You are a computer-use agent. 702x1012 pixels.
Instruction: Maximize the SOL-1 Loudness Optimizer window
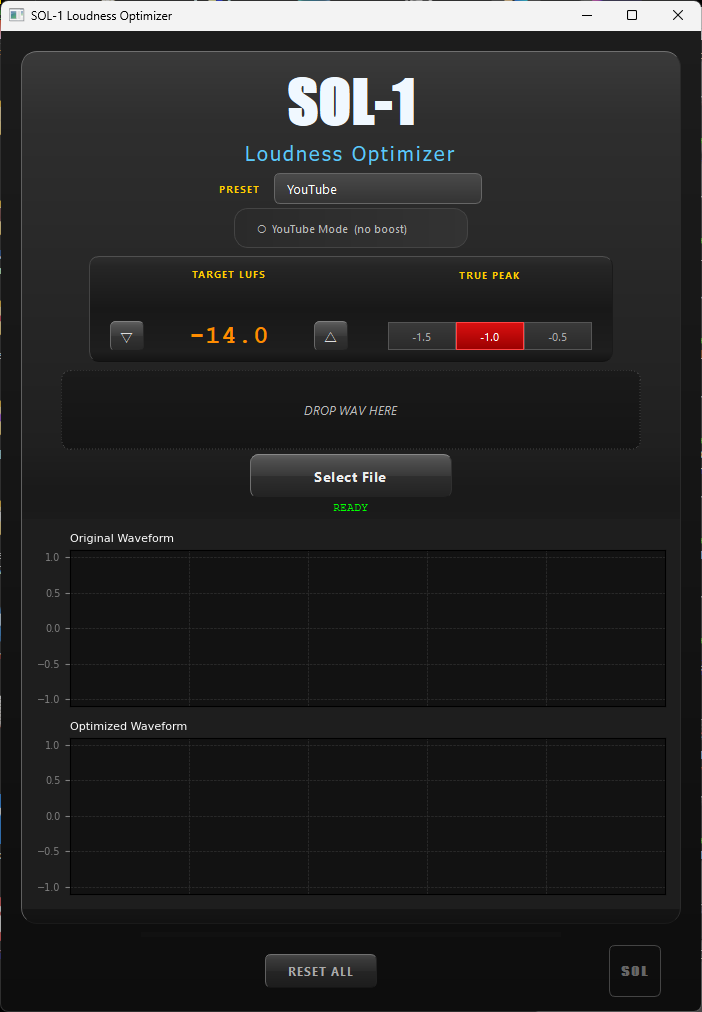pos(632,16)
